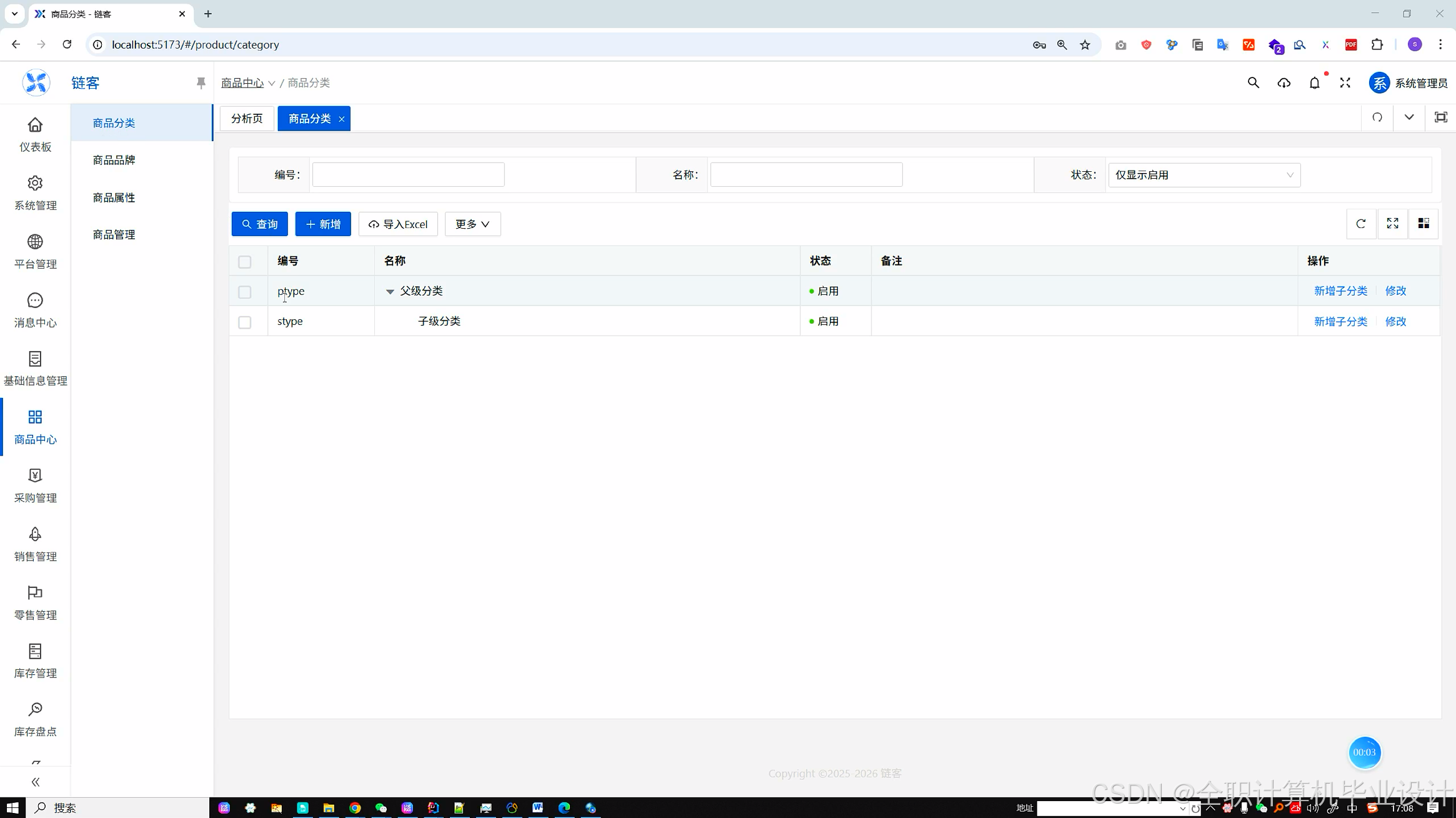Image resolution: width=1456 pixels, height=818 pixels.
Task: Expand the 更多 dropdown menu
Action: [472, 224]
